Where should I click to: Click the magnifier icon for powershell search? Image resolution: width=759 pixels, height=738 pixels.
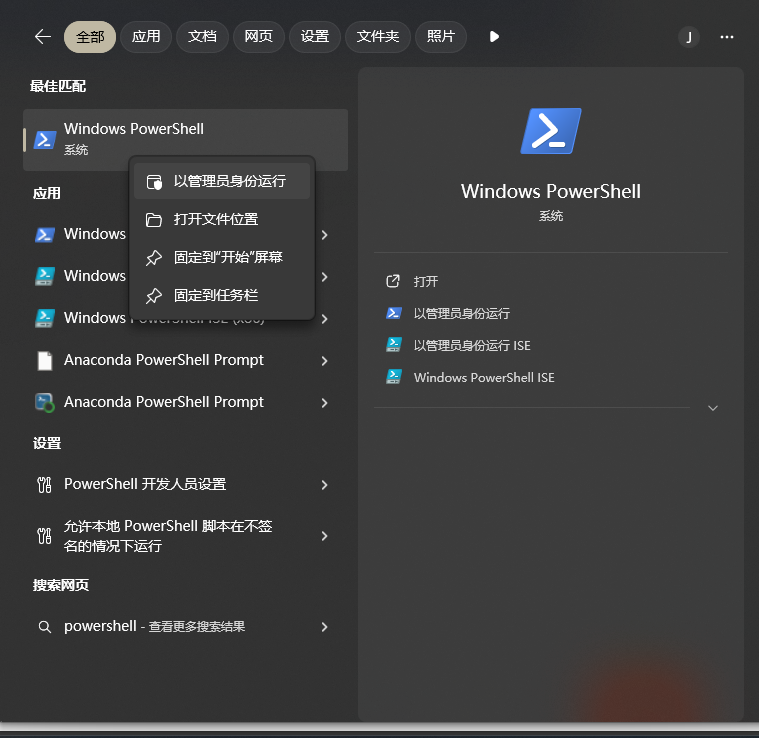tap(45, 627)
